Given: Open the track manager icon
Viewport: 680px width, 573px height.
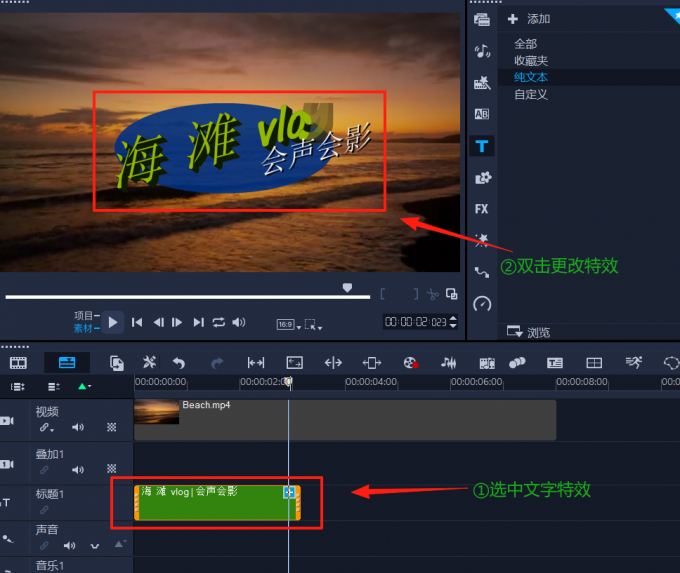Looking at the screenshot, I should pos(54,386).
